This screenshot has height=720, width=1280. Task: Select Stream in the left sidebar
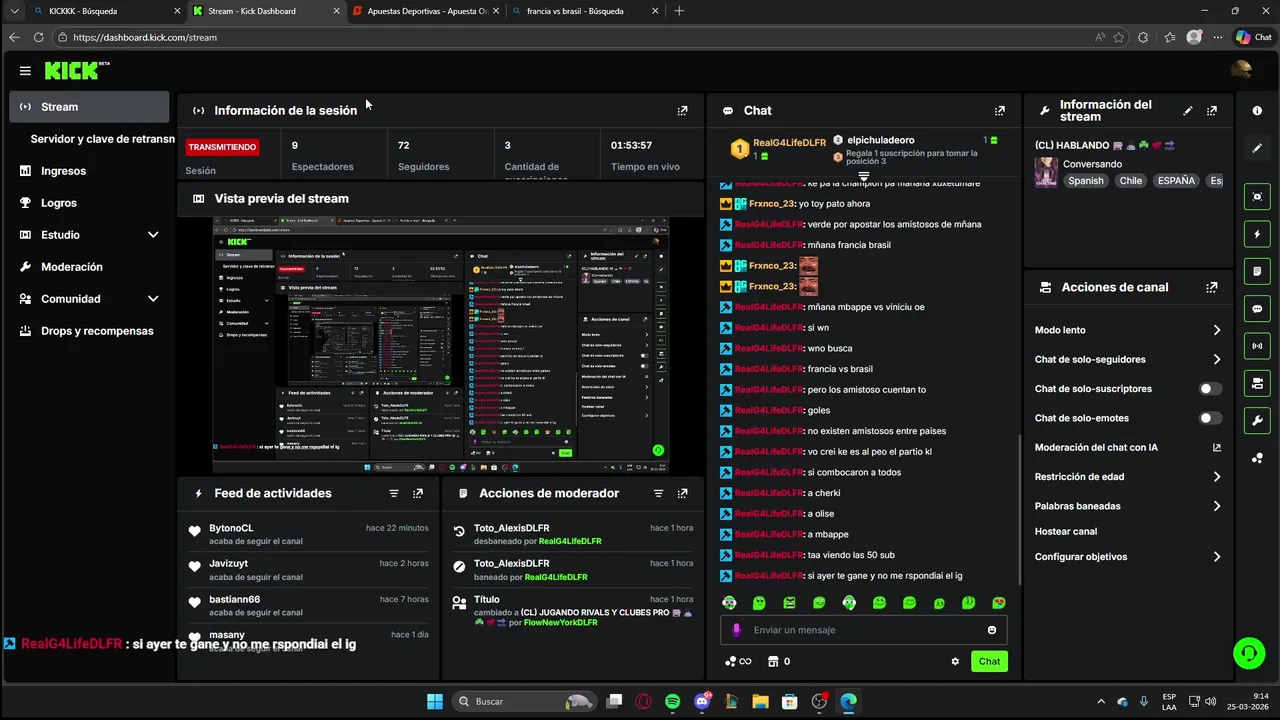tap(90, 107)
